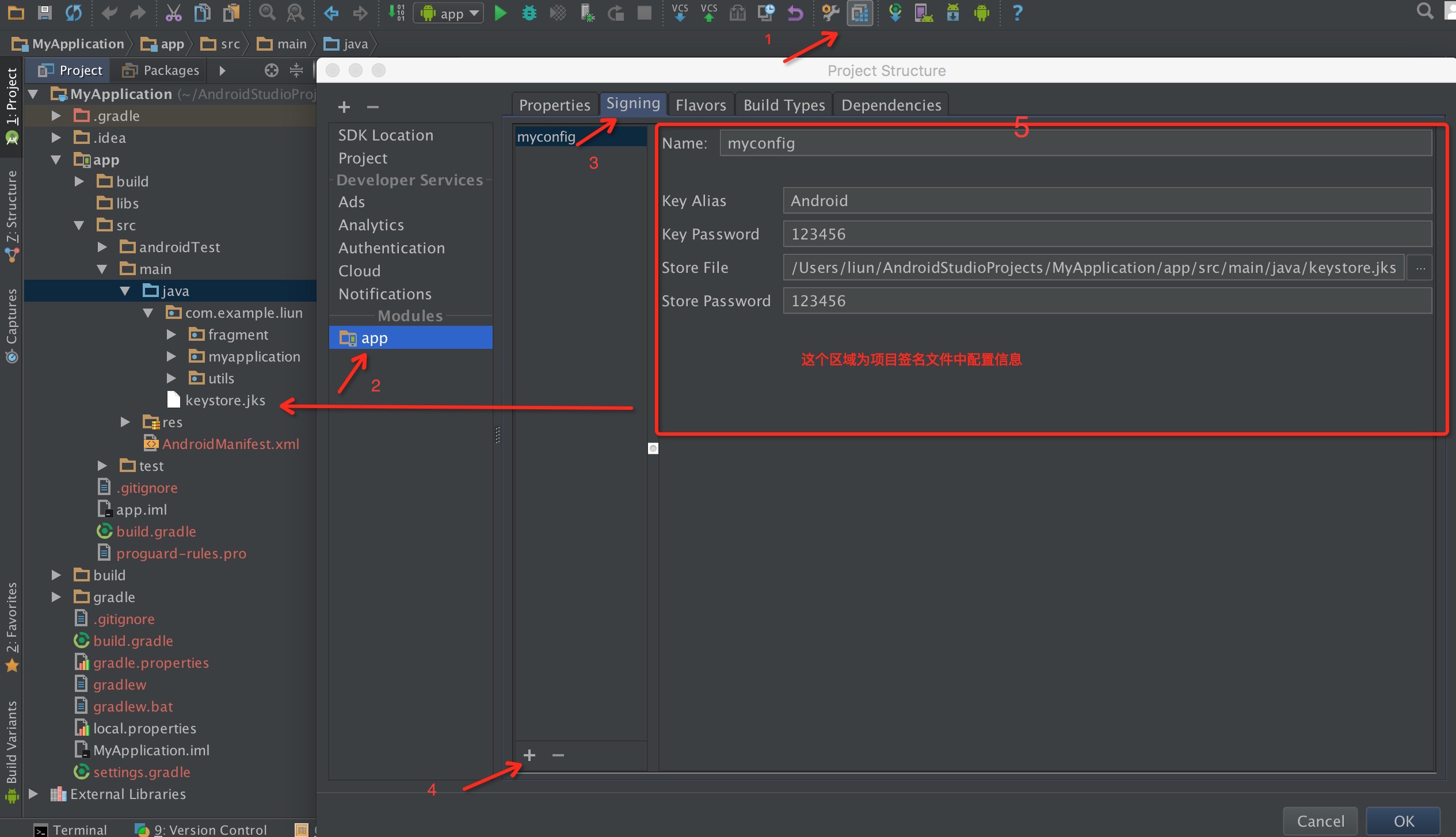This screenshot has width=1456, height=837.
Task: Click the Debug app bug icon
Action: coord(529,13)
